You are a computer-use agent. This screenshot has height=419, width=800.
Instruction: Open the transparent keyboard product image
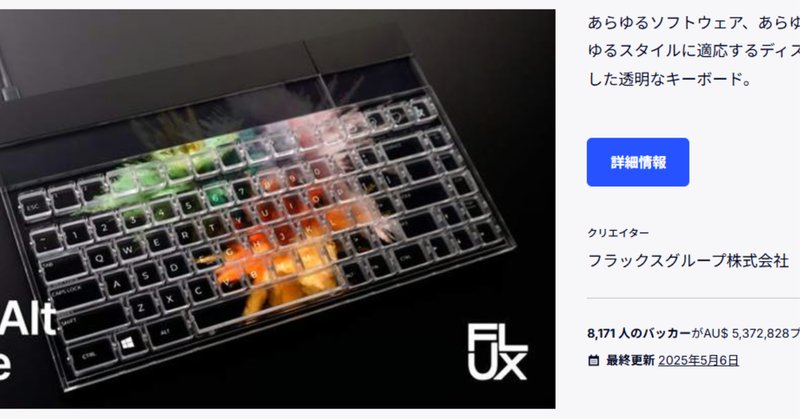(278, 209)
